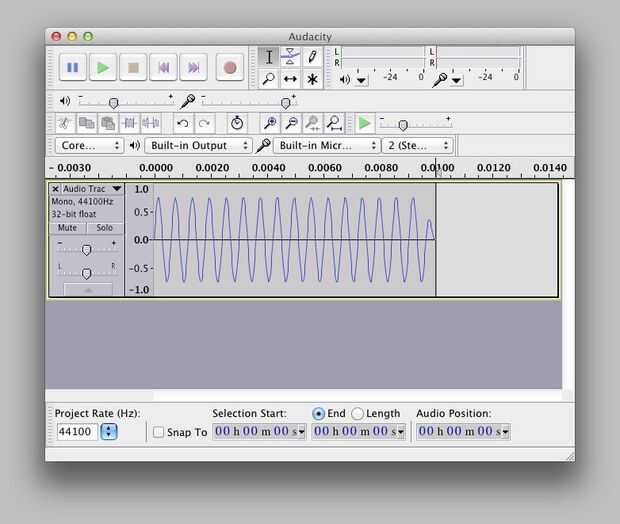Select the Selection (I-beam) tool

point(269,57)
